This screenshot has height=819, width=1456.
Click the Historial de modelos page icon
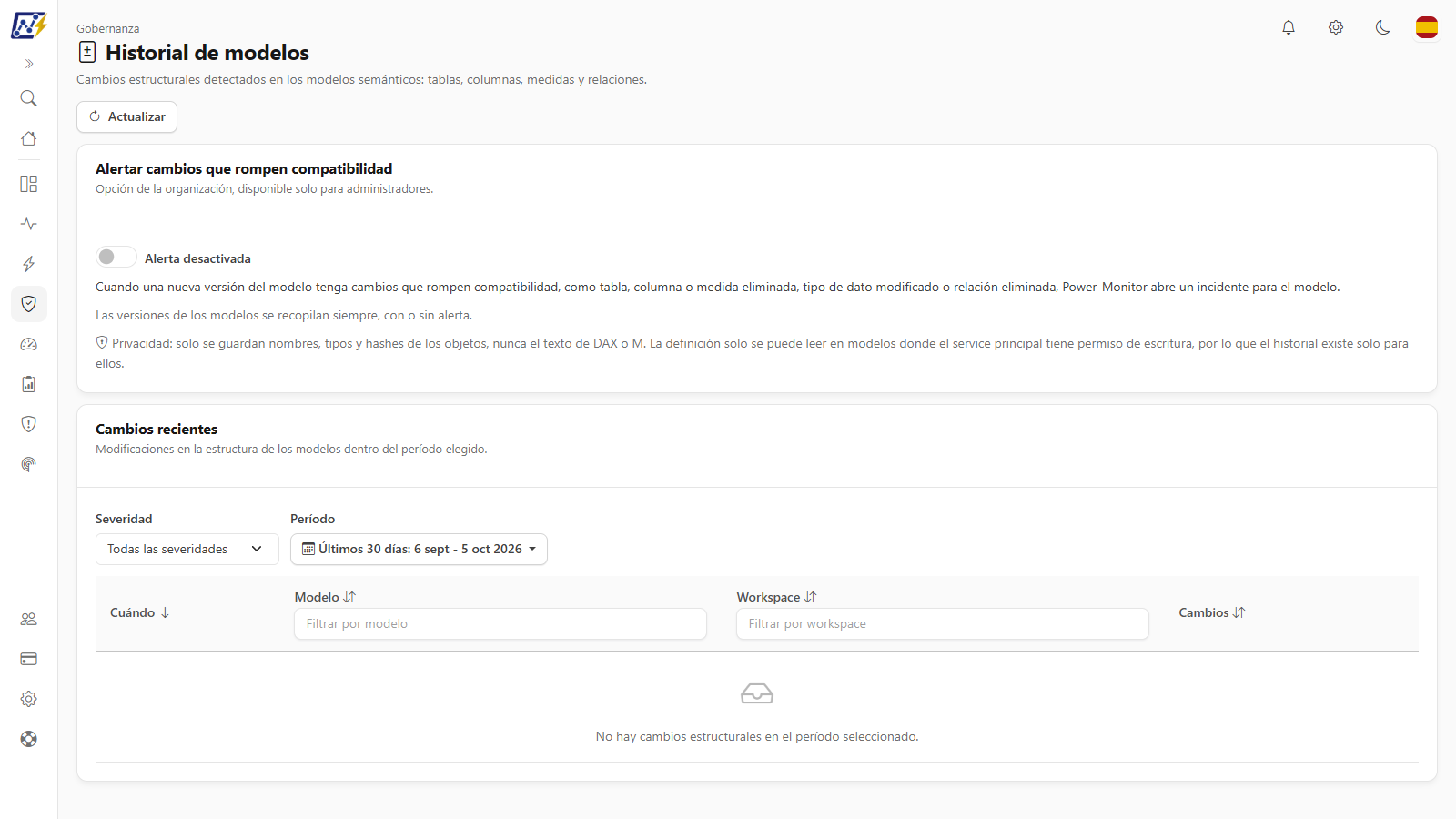pos(87,52)
